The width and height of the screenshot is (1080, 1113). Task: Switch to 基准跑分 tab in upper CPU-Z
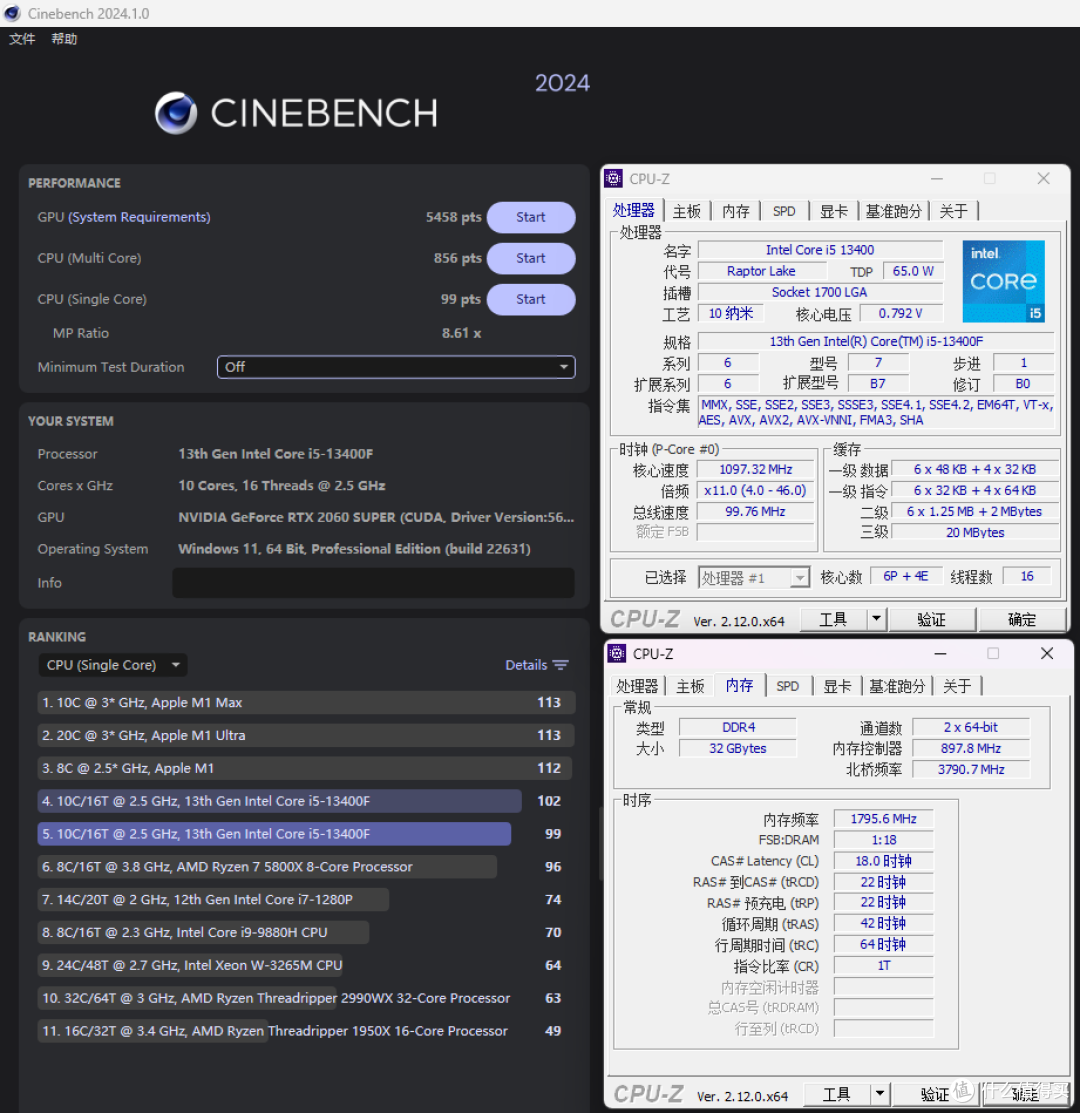coord(893,212)
